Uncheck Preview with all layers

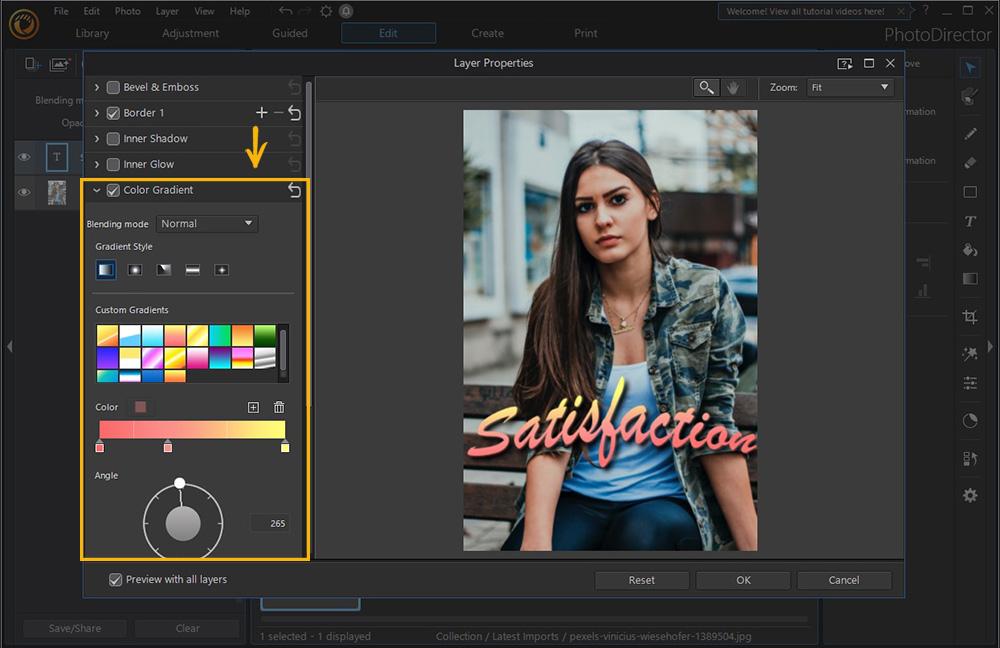click(116, 579)
